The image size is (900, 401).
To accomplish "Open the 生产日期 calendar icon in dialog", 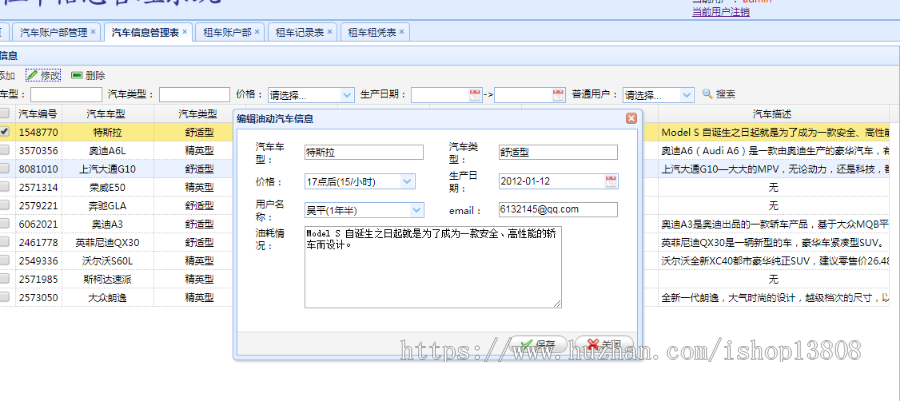I will click(611, 181).
